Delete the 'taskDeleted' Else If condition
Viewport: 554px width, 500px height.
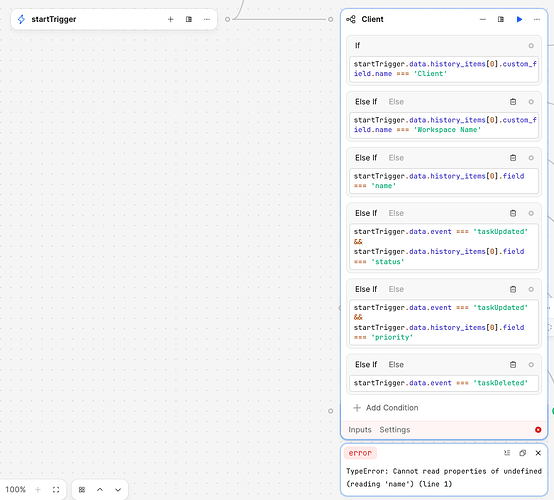click(x=513, y=365)
